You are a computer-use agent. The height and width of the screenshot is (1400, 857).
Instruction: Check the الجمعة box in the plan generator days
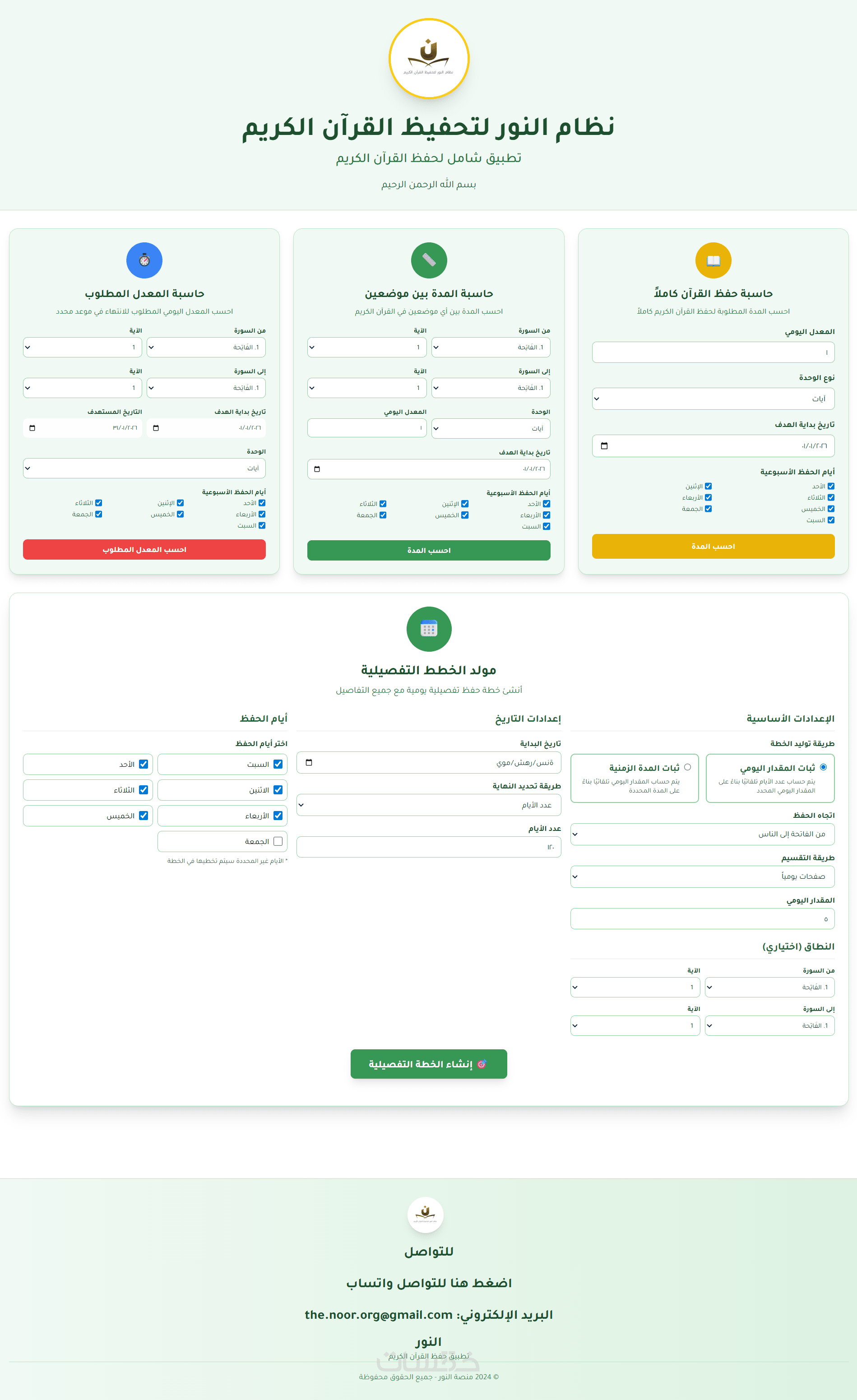pos(278,841)
